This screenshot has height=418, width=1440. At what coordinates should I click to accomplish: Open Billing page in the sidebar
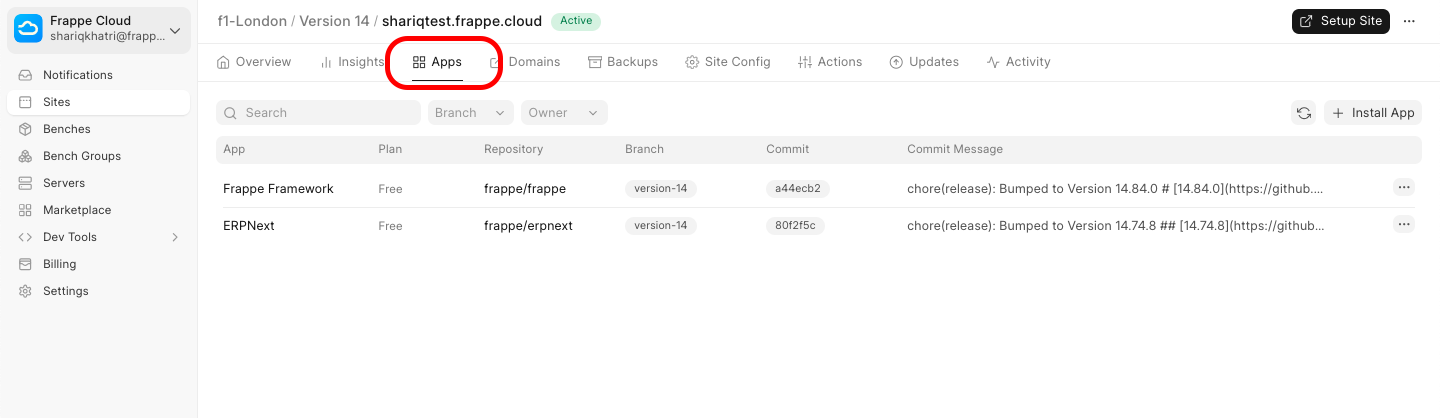pos(60,264)
